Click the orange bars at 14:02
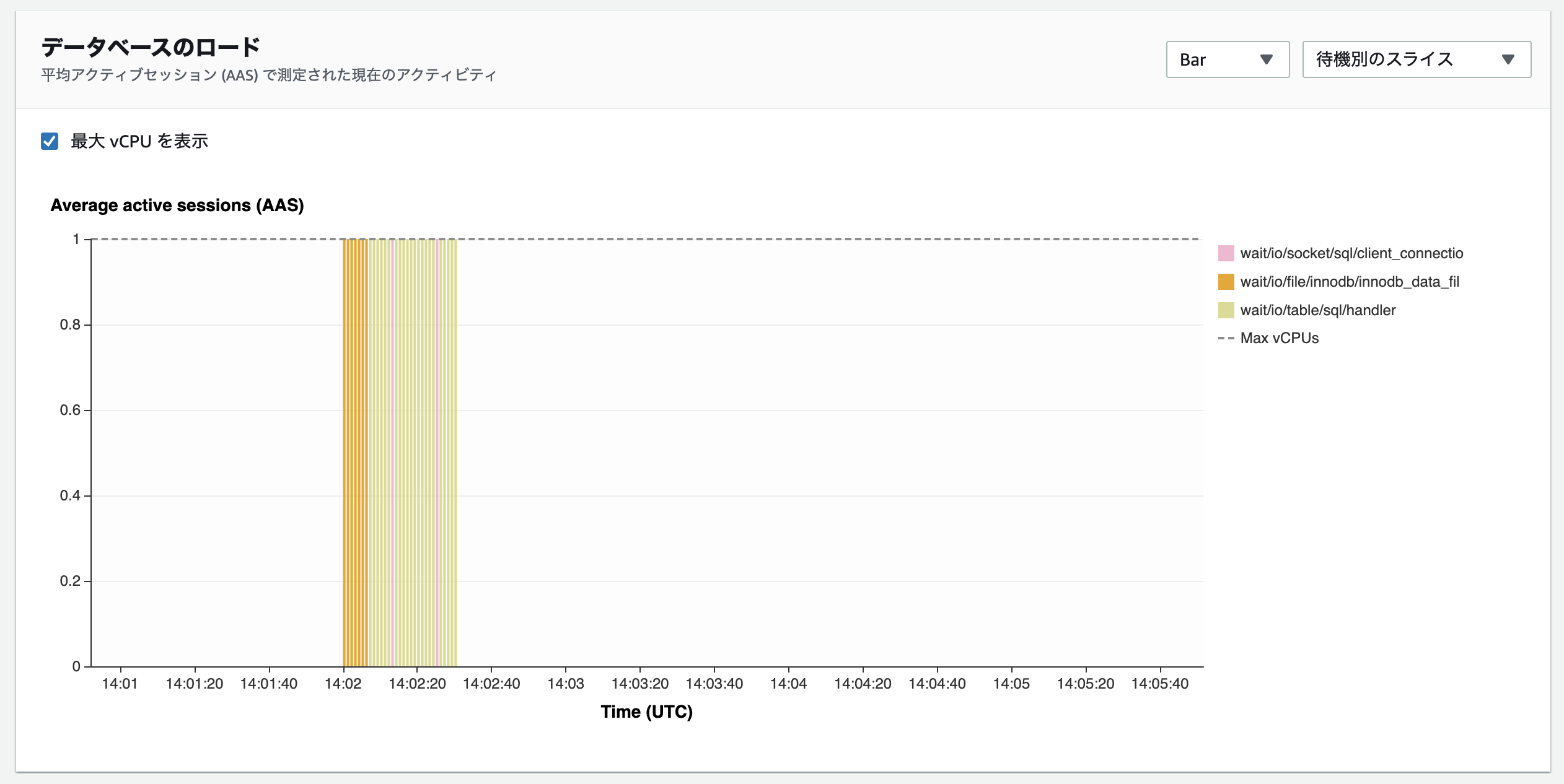The height and width of the screenshot is (784, 1564). click(x=354, y=452)
